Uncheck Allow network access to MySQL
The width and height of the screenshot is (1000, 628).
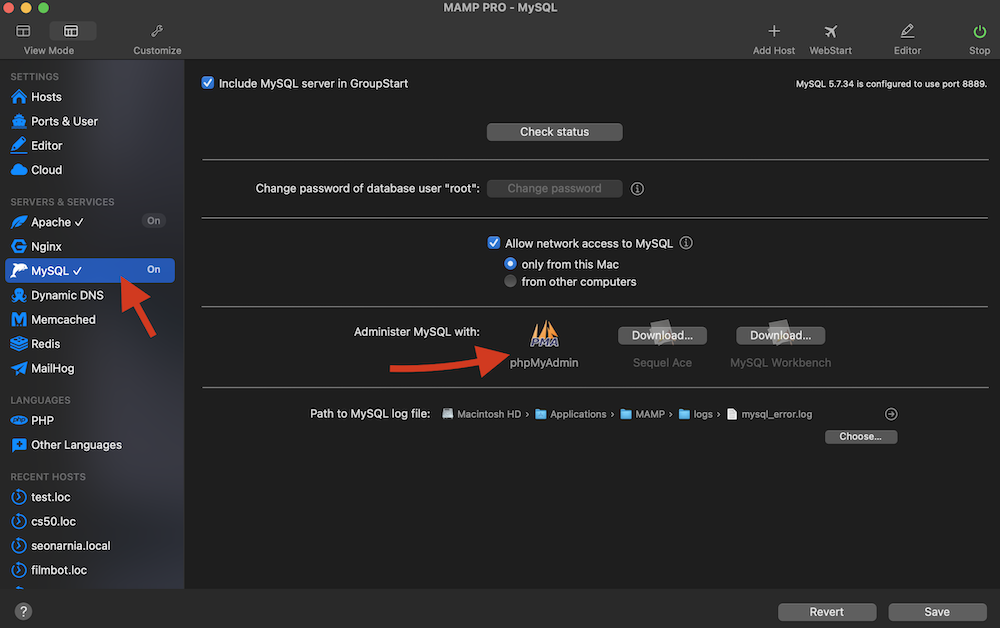click(493, 243)
